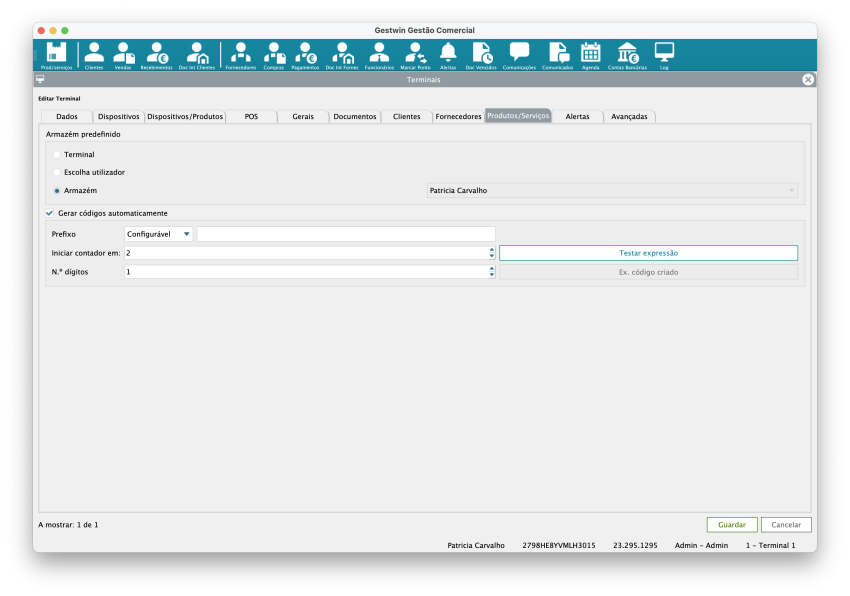Viewport: 850px width, 596px height.
Task: Click the Vendas toolbar icon
Action: coord(123,54)
